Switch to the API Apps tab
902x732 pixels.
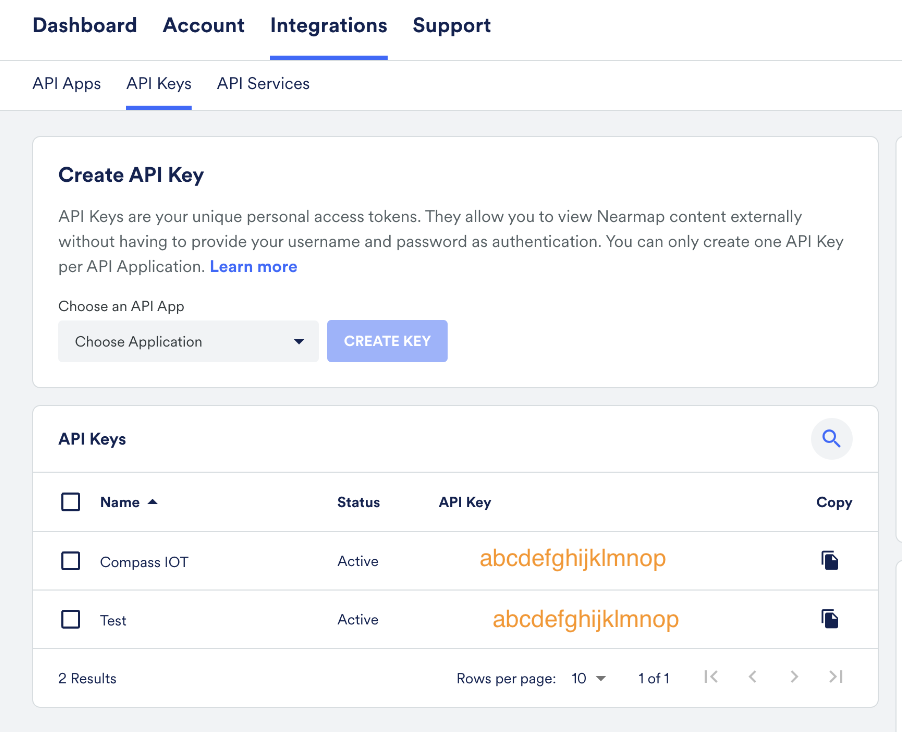[x=67, y=84]
